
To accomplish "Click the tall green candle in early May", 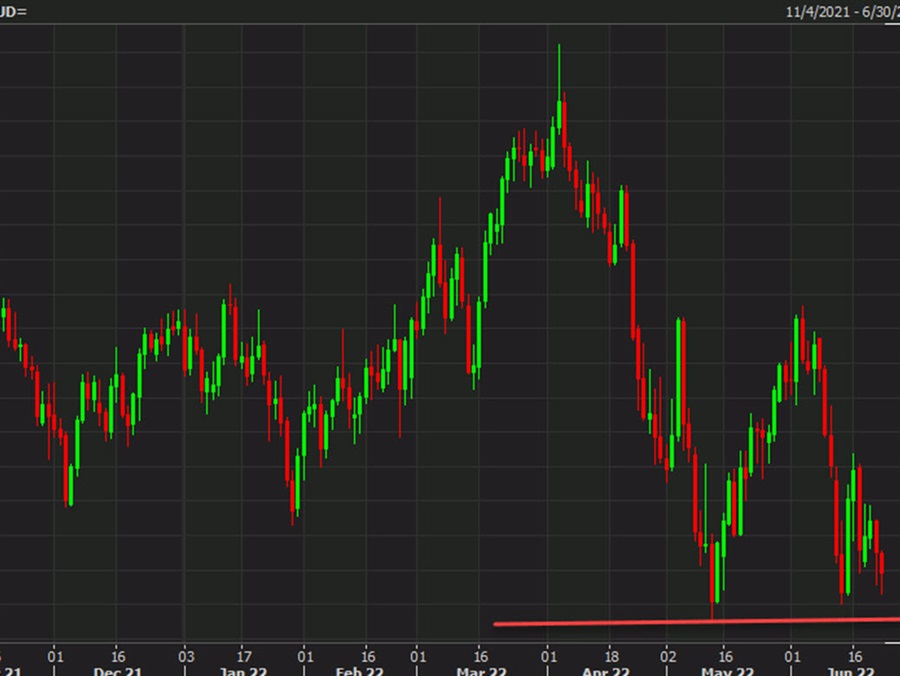I will 680,380.
